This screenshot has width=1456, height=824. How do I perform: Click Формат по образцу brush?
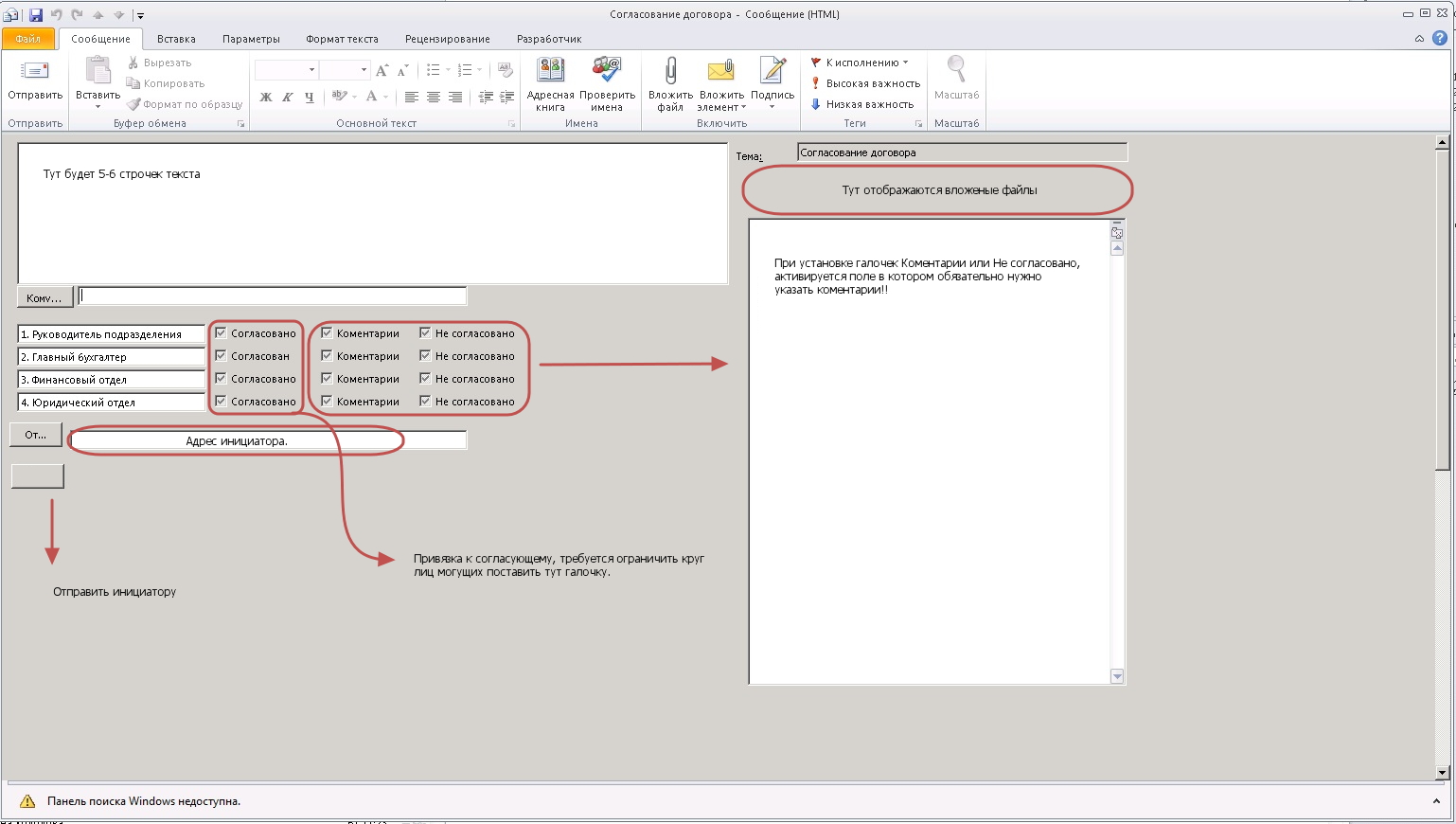click(x=185, y=104)
